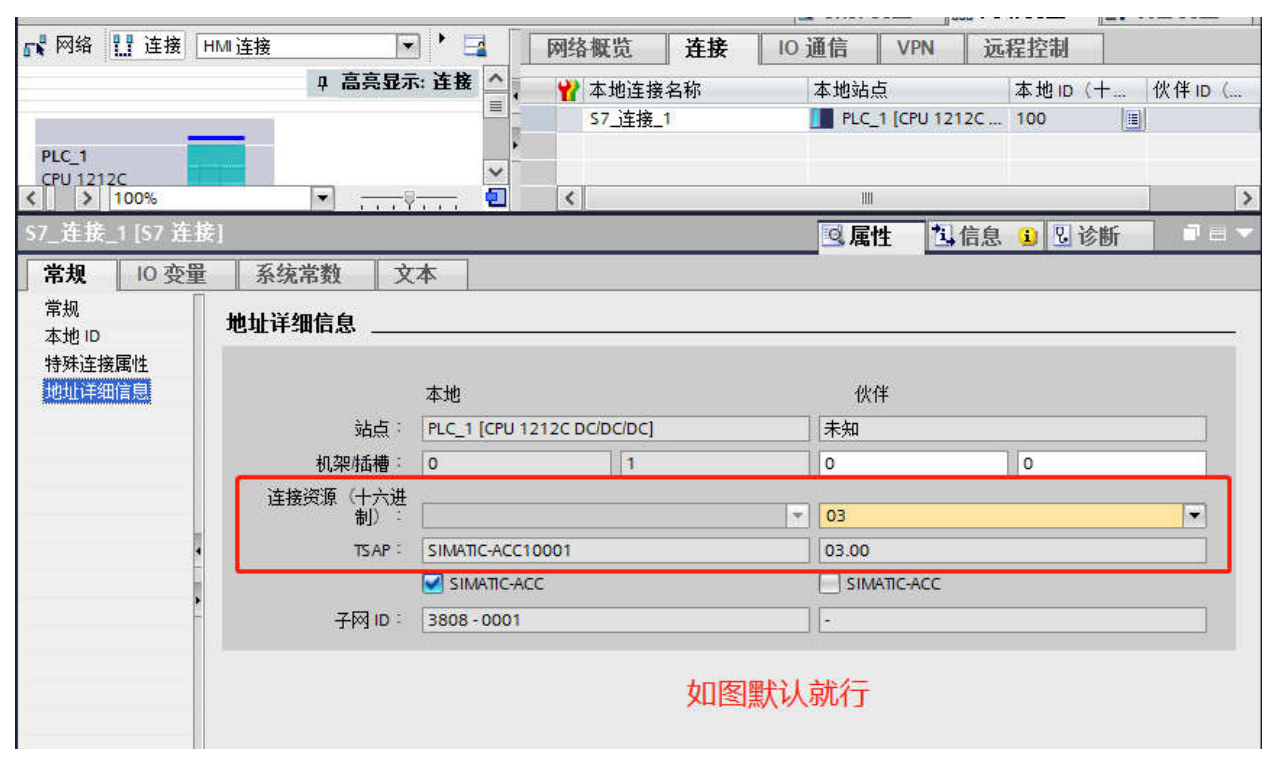The image size is (1273, 760).
Task: Select 特殊连接属性 in the navigation tree
Action: tap(96, 364)
